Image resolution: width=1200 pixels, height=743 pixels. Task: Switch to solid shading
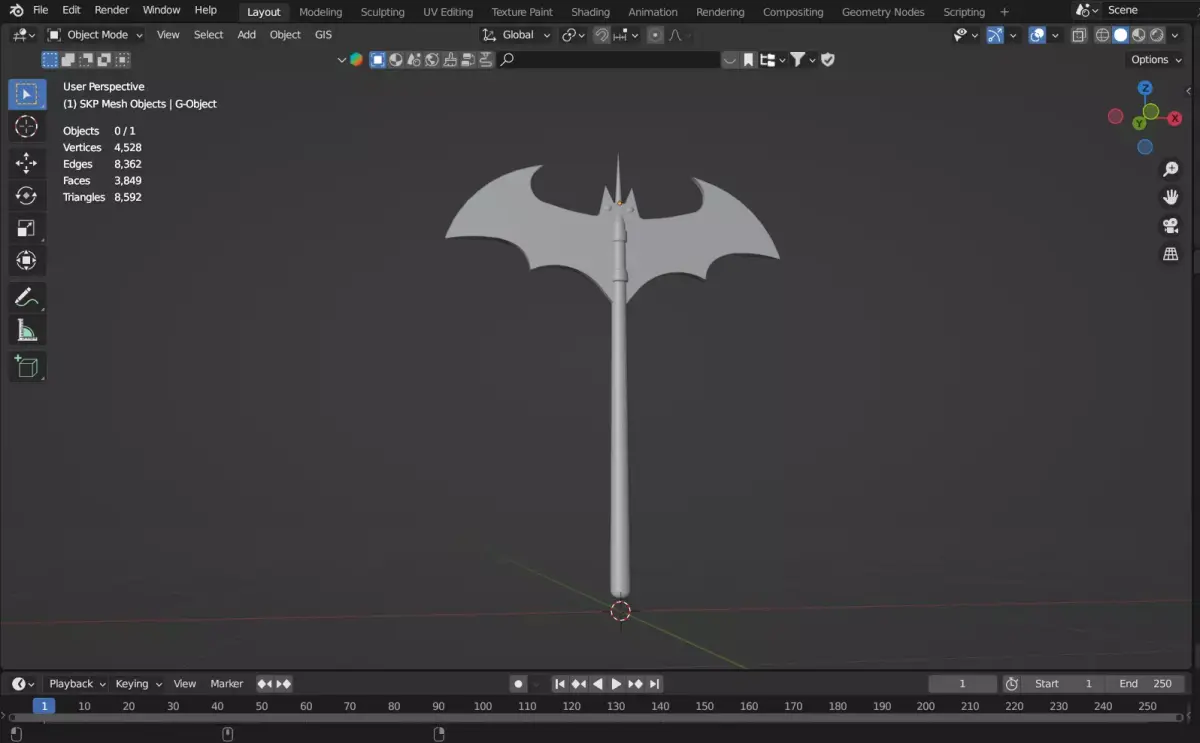pyautogui.click(x=1120, y=35)
